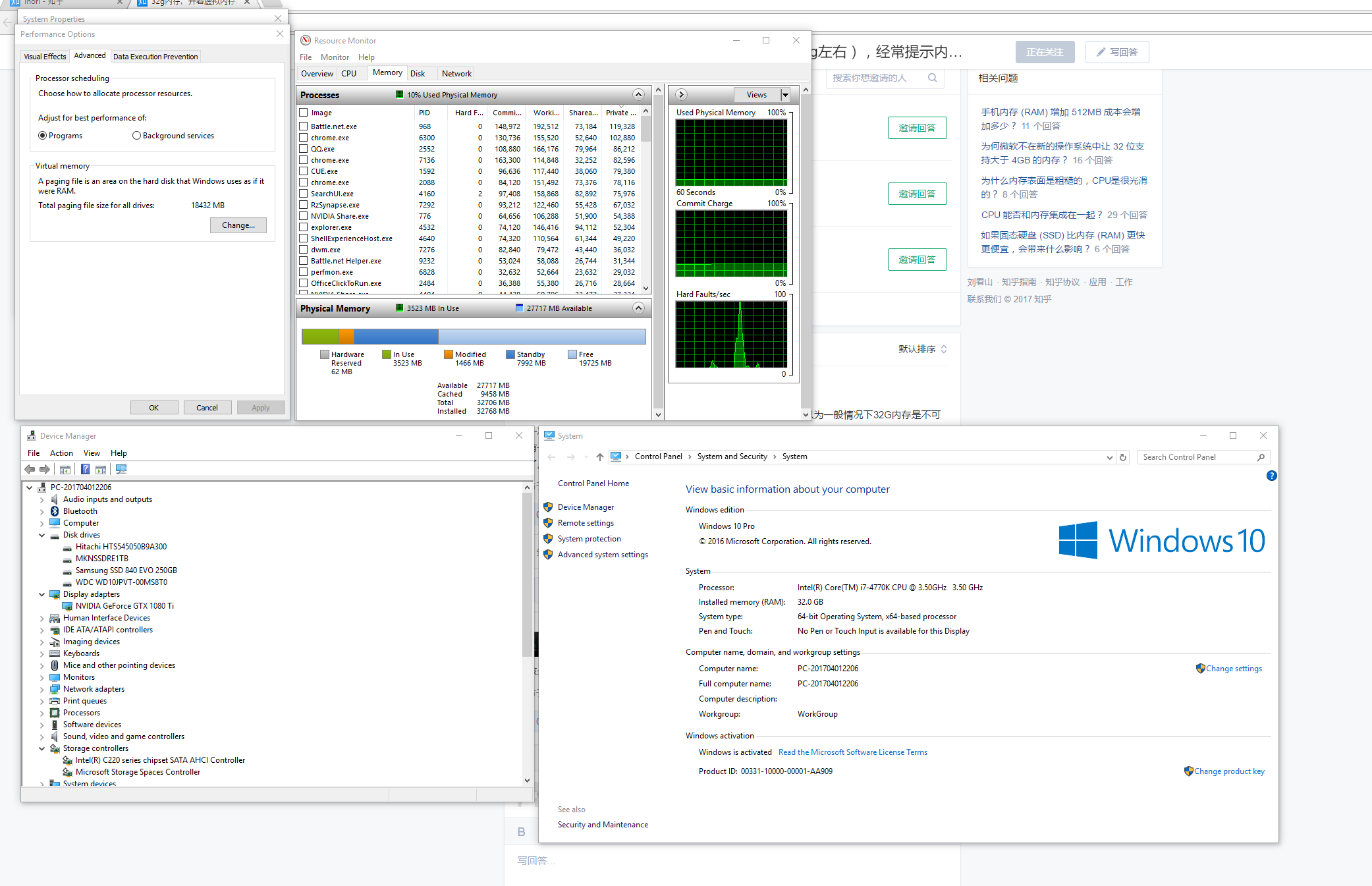Image resolution: width=1372 pixels, height=886 pixels.
Task: Click Processors category icon in Device Manager
Action: pyautogui.click(x=55, y=713)
